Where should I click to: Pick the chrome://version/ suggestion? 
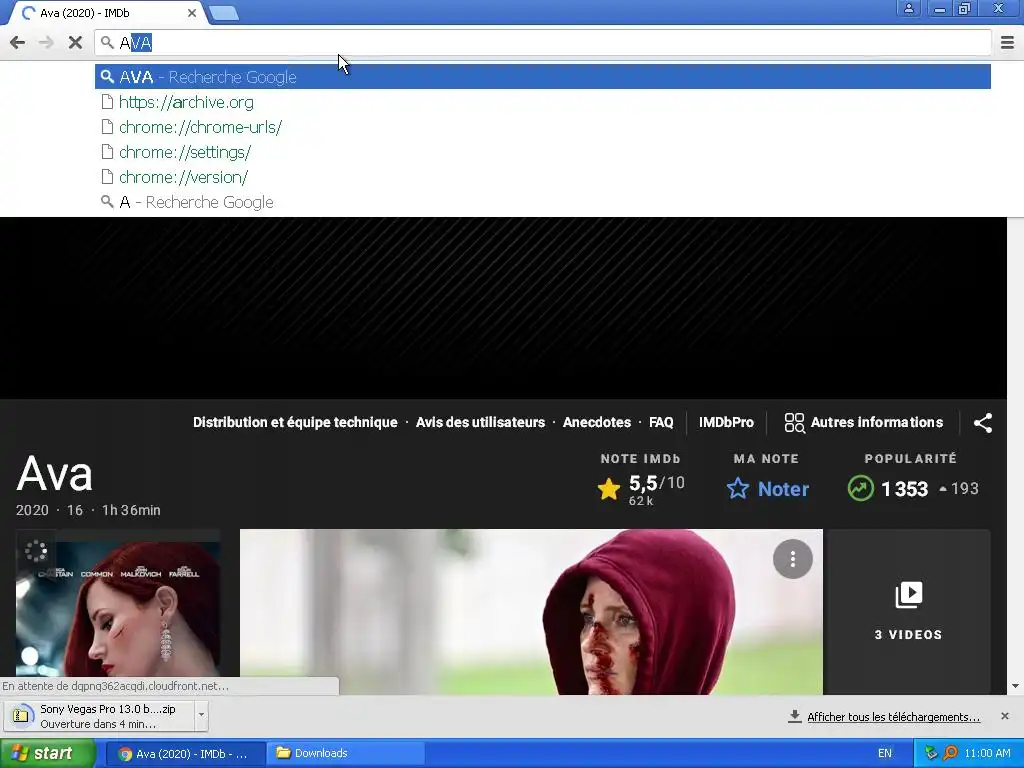pyautogui.click(x=543, y=177)
